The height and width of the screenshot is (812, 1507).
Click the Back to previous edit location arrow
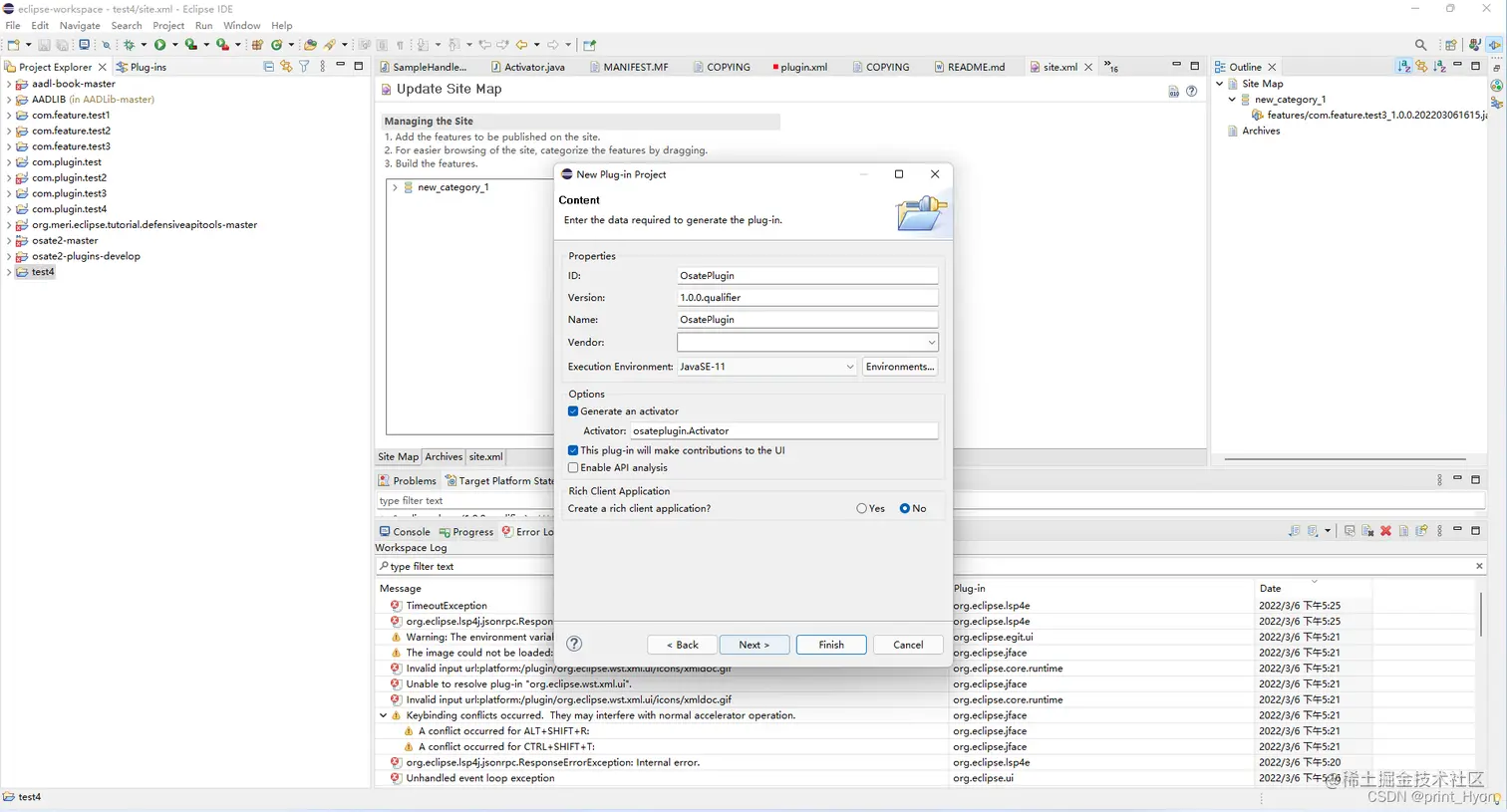(521, 45)
